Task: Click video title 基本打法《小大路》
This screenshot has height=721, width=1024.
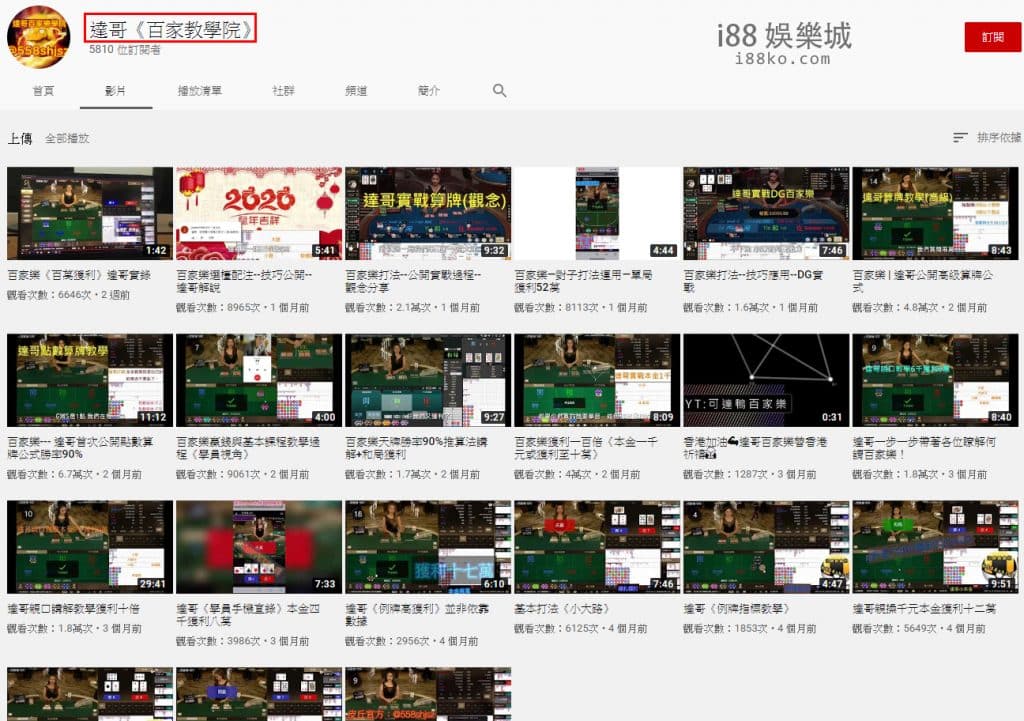Action: [560, 608]
